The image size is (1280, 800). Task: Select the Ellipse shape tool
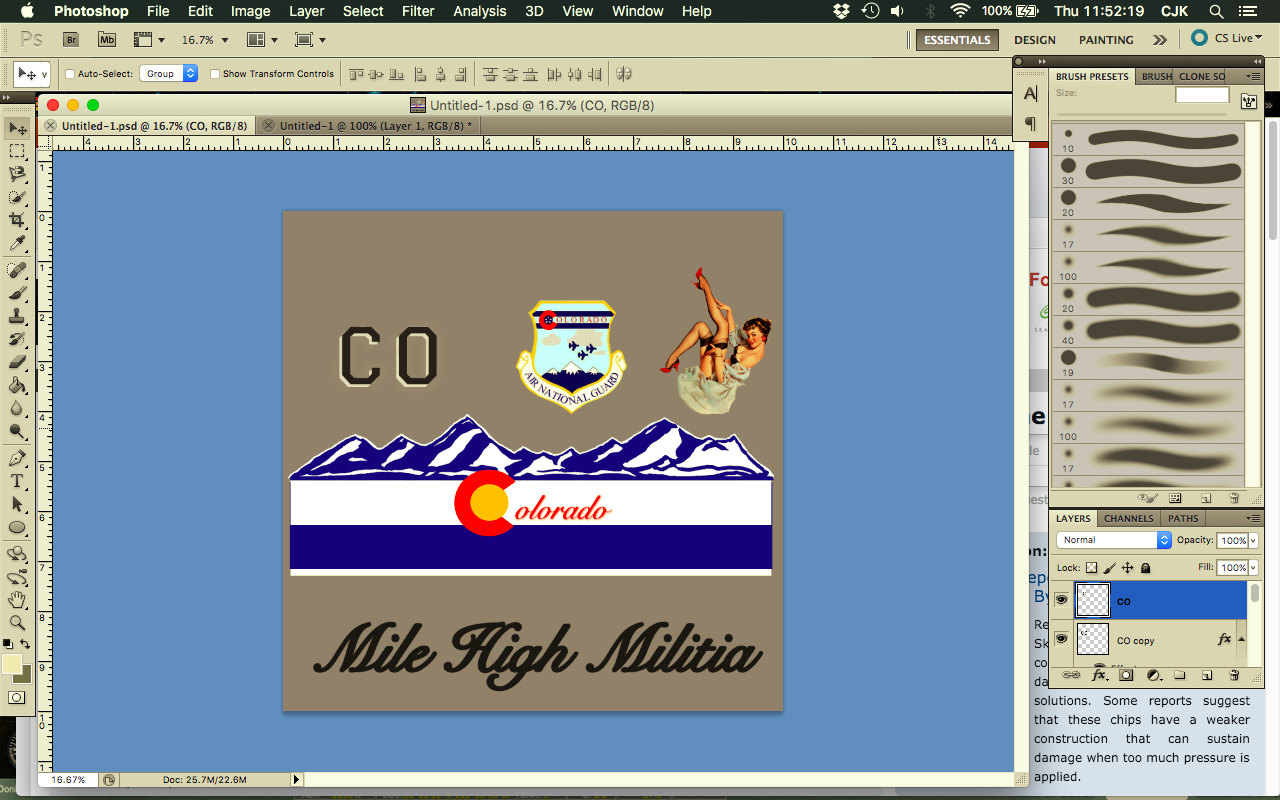(x=18, y=527)
